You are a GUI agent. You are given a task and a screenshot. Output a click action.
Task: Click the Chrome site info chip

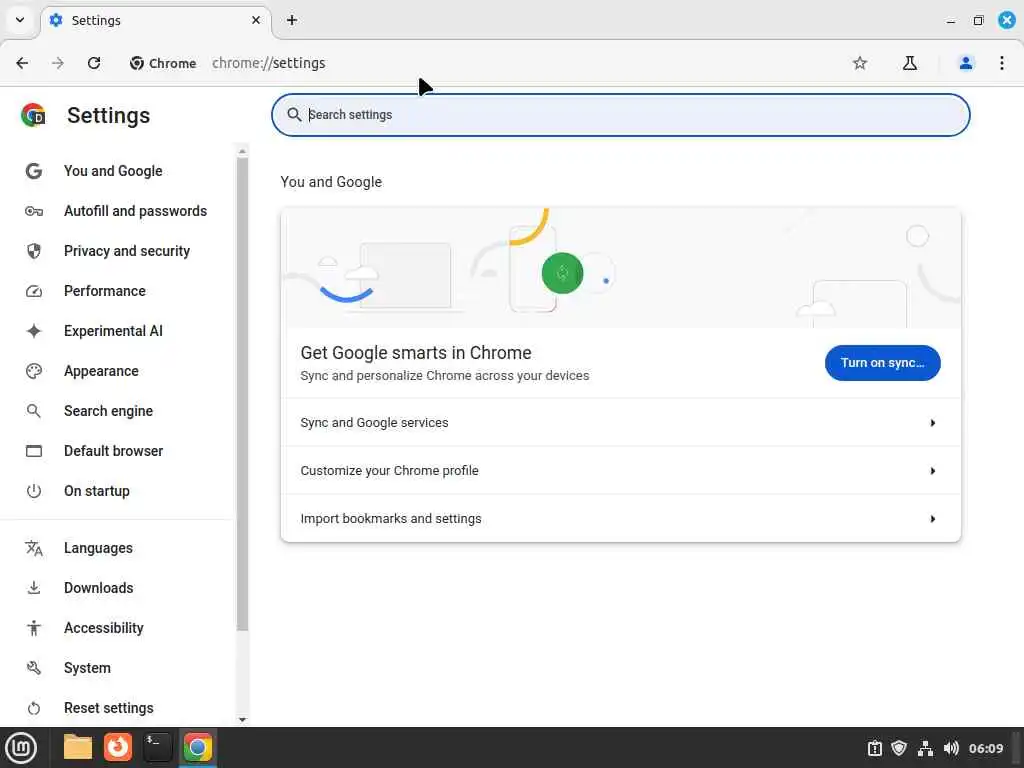[x=163, y=63]
